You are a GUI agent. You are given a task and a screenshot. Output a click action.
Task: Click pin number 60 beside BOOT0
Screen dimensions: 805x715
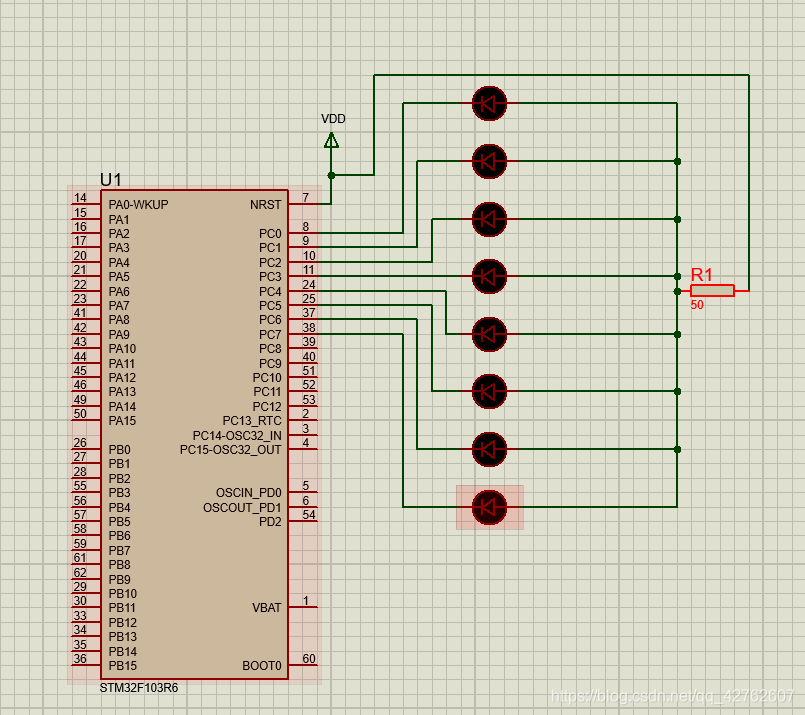click(309, 659)
